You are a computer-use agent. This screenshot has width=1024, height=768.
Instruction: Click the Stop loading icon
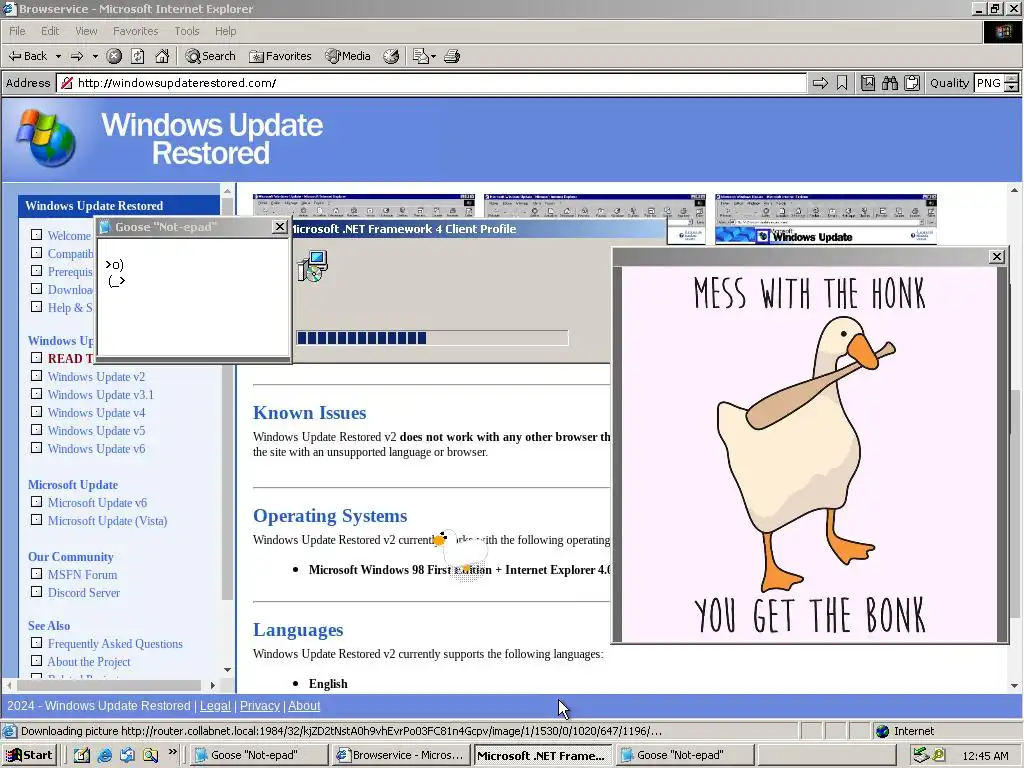pyautogui.click(x=114, y=56)
